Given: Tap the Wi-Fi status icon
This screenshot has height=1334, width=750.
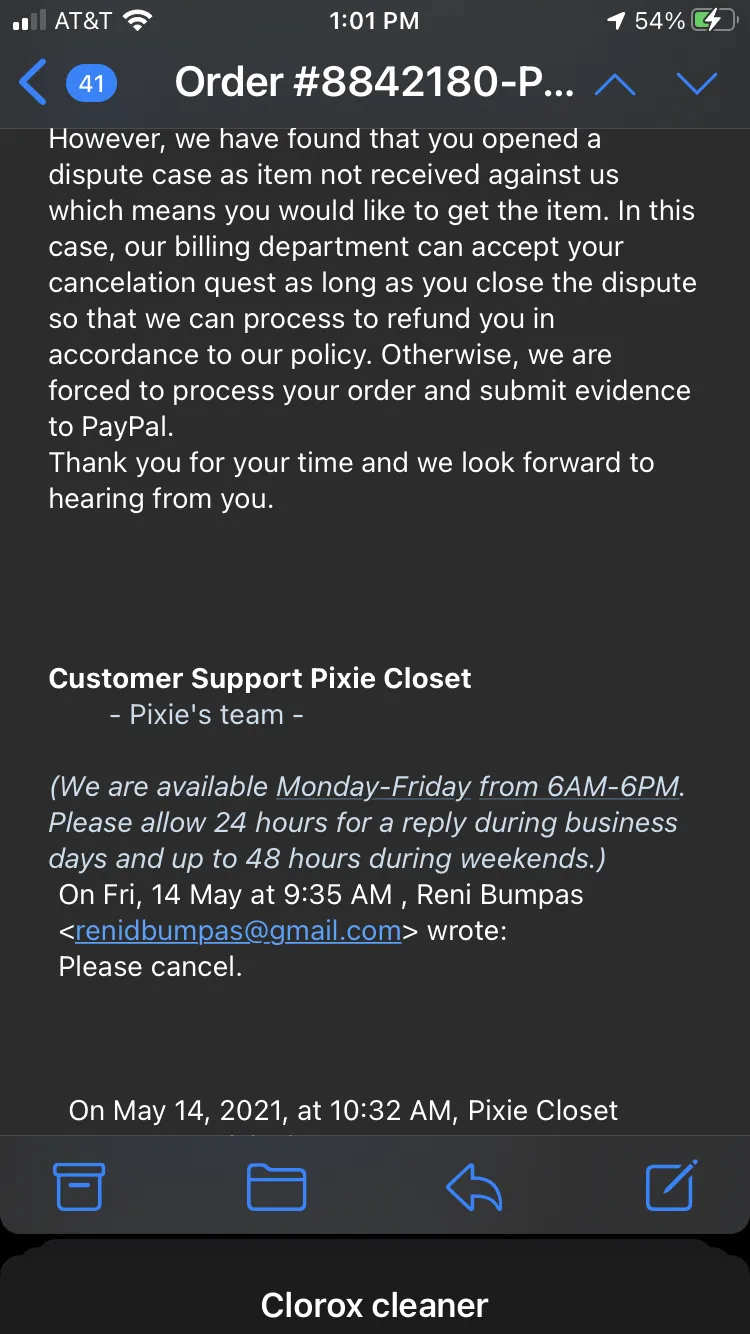Looking at the screenshot, I should (x=137, y=21).
